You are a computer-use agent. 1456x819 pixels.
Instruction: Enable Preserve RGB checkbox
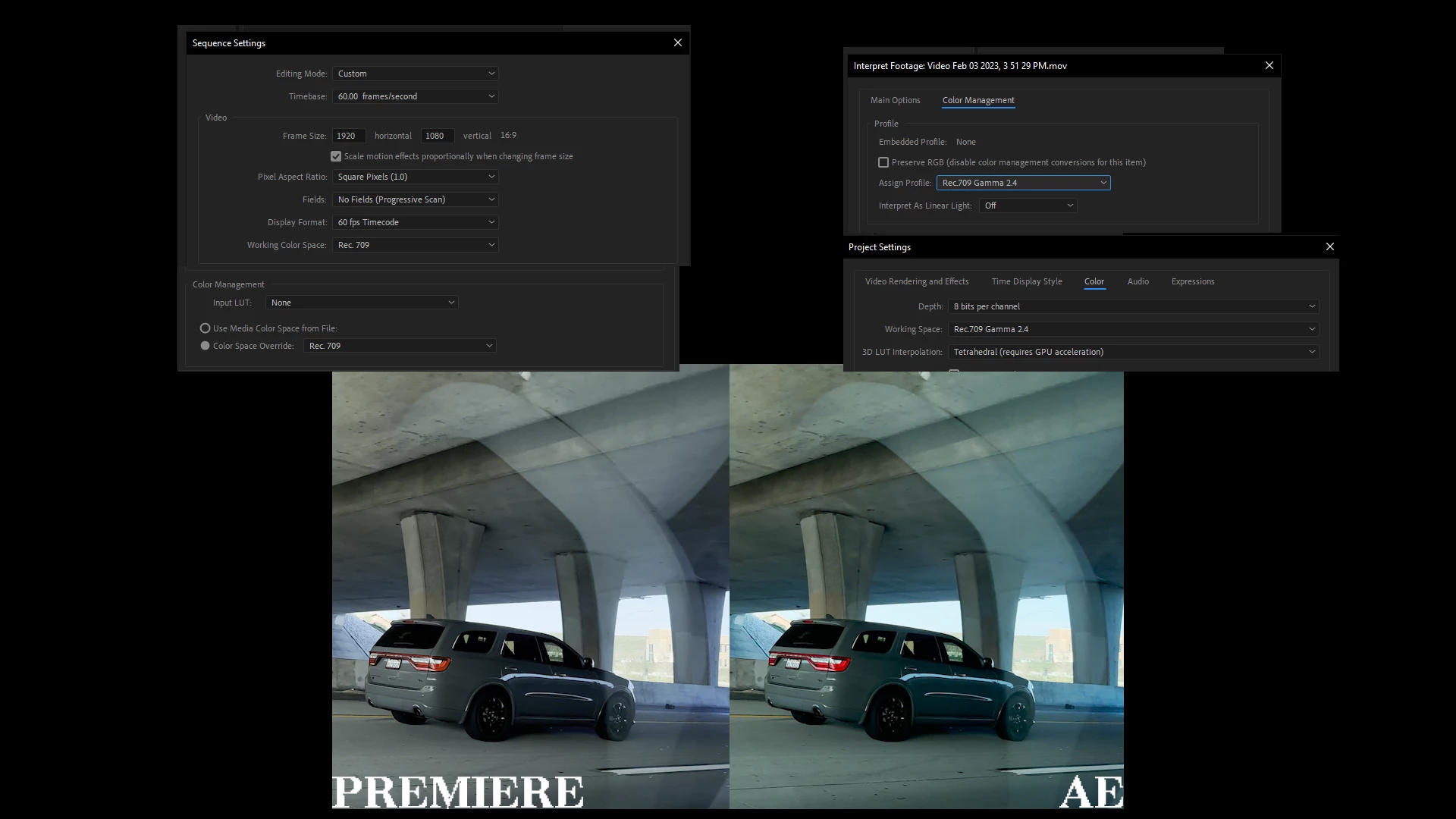883,163
